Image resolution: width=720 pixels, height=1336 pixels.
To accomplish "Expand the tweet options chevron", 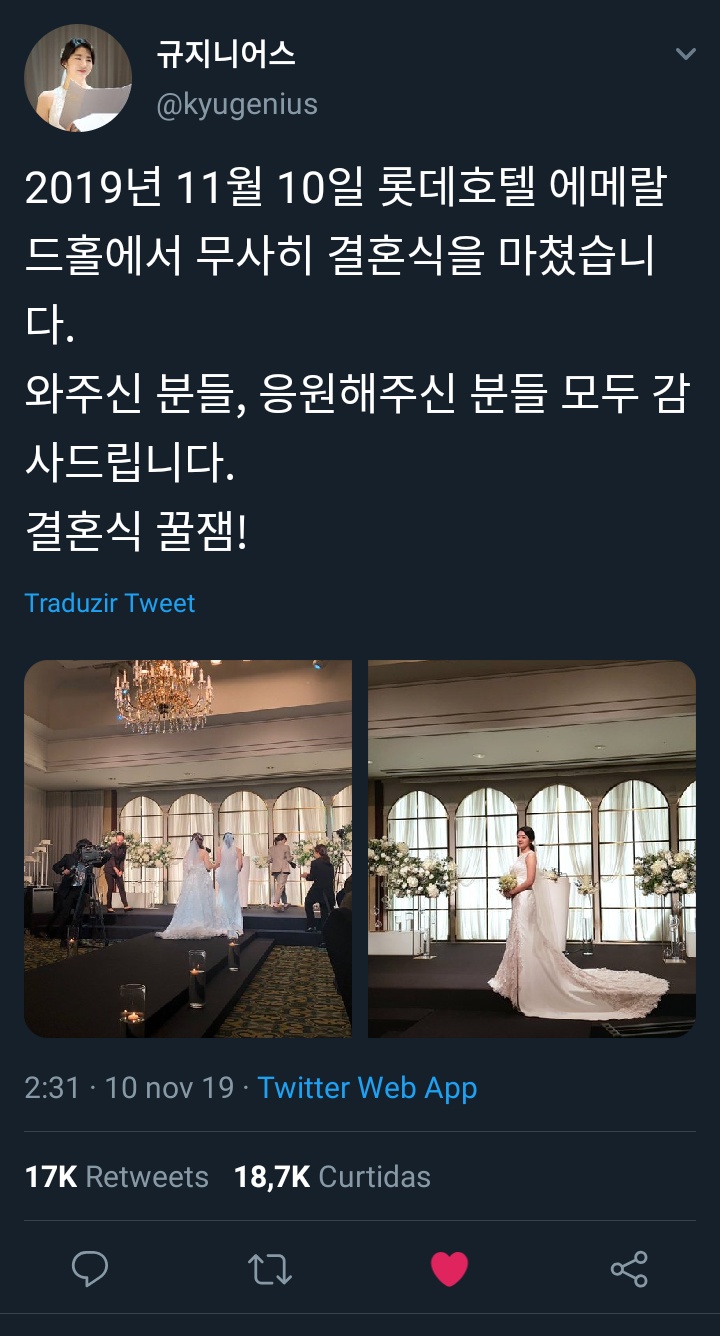I will point(686,54).
